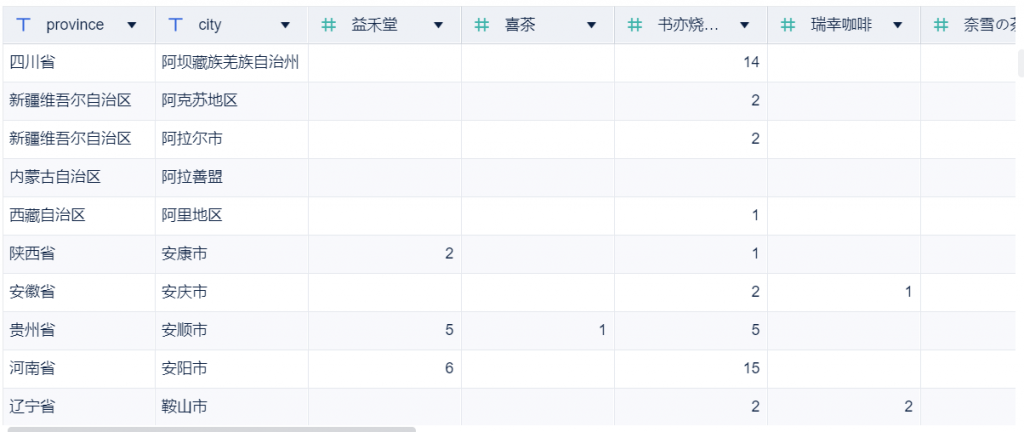Click 瑞幸咖啡 value 2 in 鞍山市 row
Viewport: 1024px width, 432px height.
pyautogui.click(x=908, y=407)
